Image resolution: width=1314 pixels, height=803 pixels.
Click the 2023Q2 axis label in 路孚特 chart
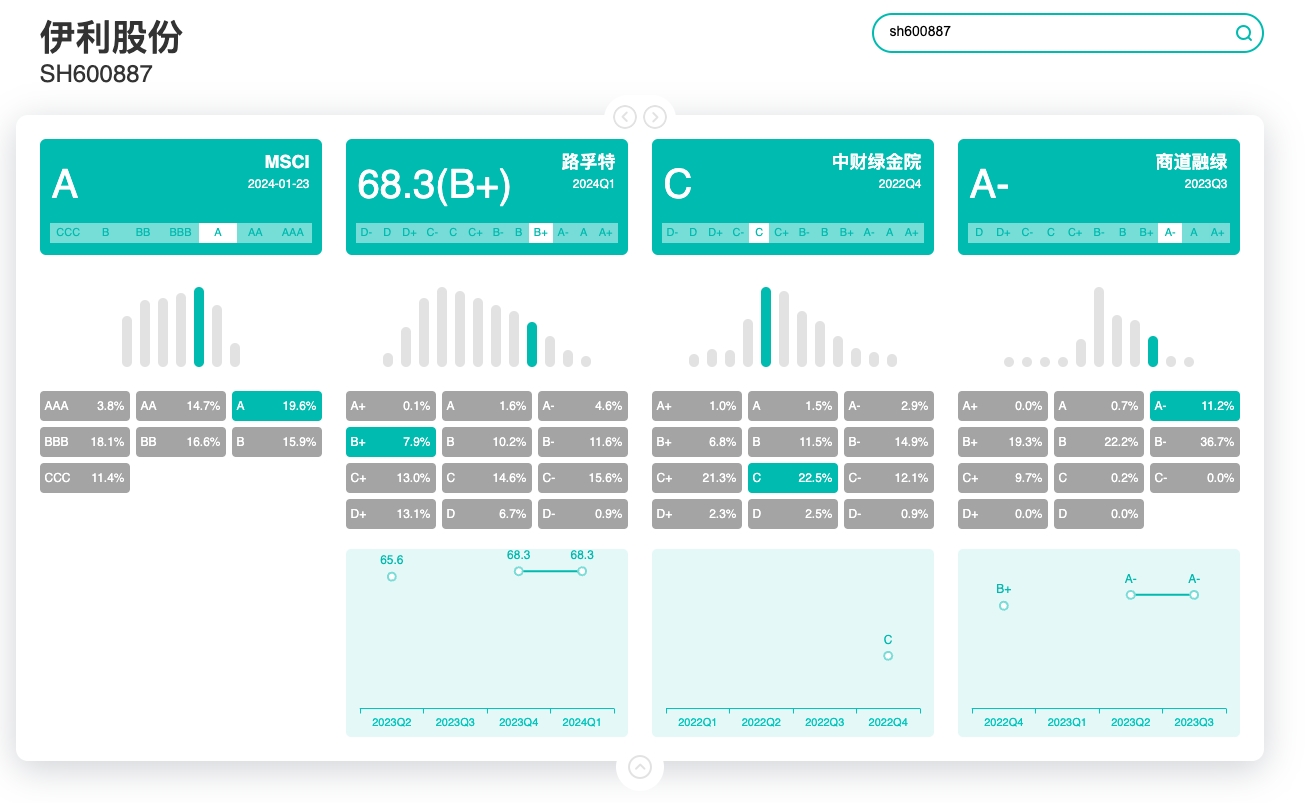[392, 722]
